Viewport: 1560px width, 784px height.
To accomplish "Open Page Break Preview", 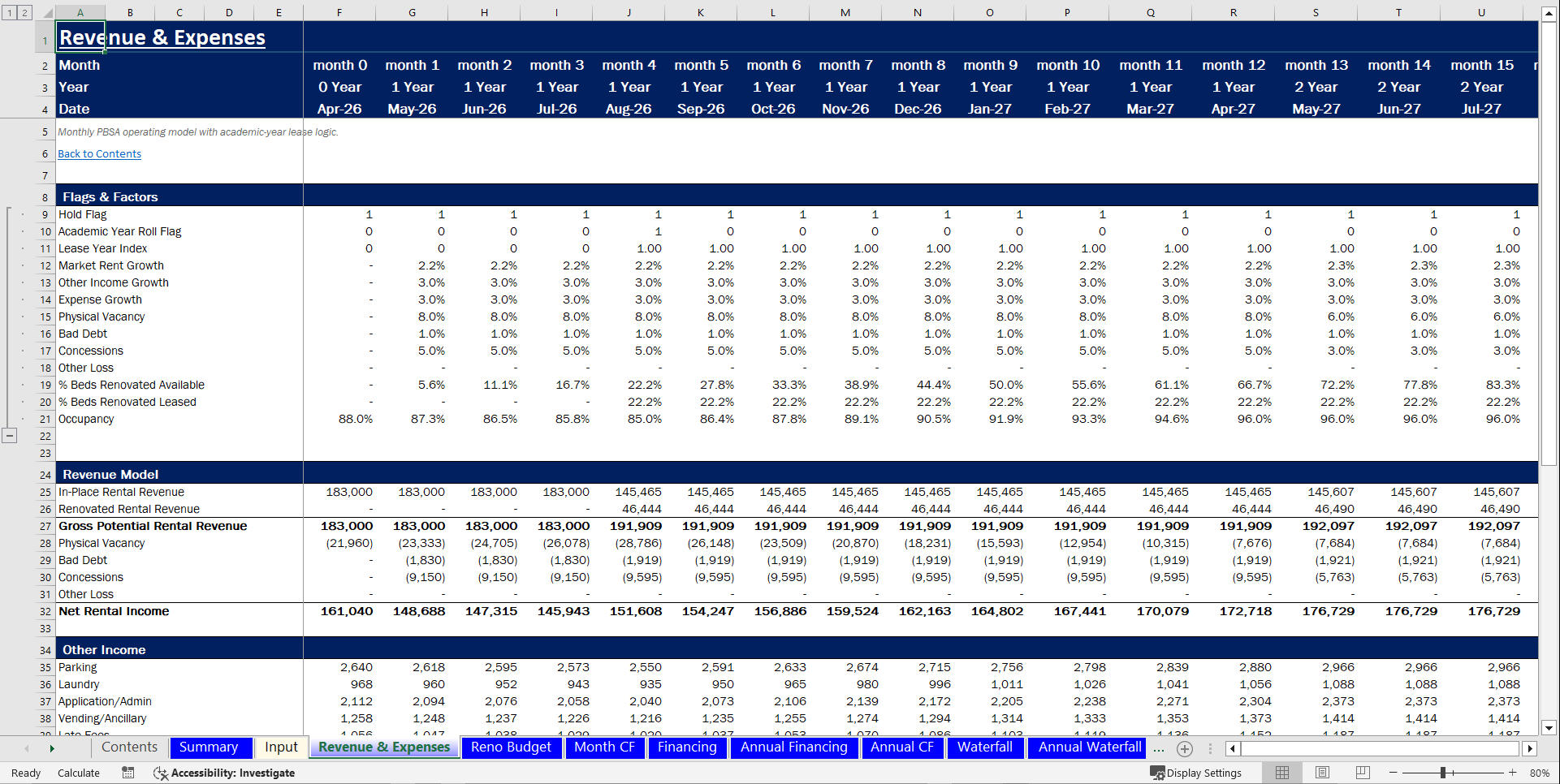I will [1359, 773].
